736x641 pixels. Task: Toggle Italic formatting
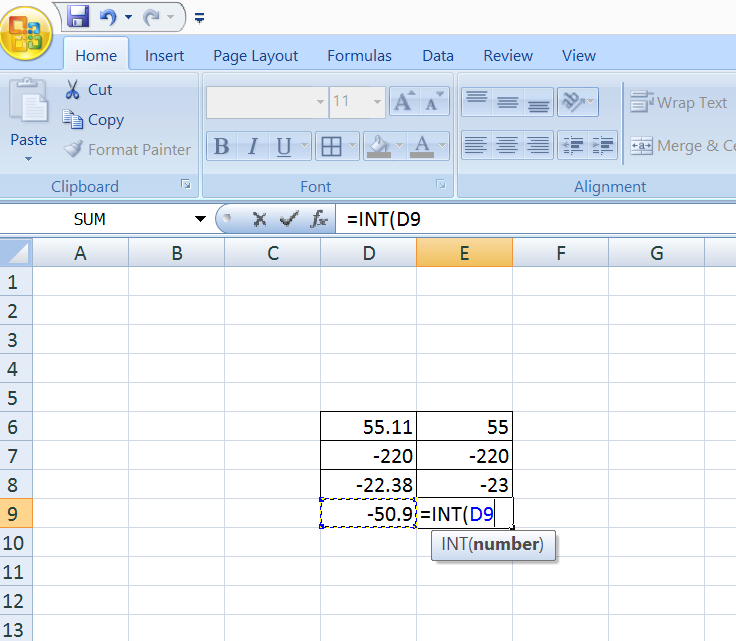pos(252,148)
